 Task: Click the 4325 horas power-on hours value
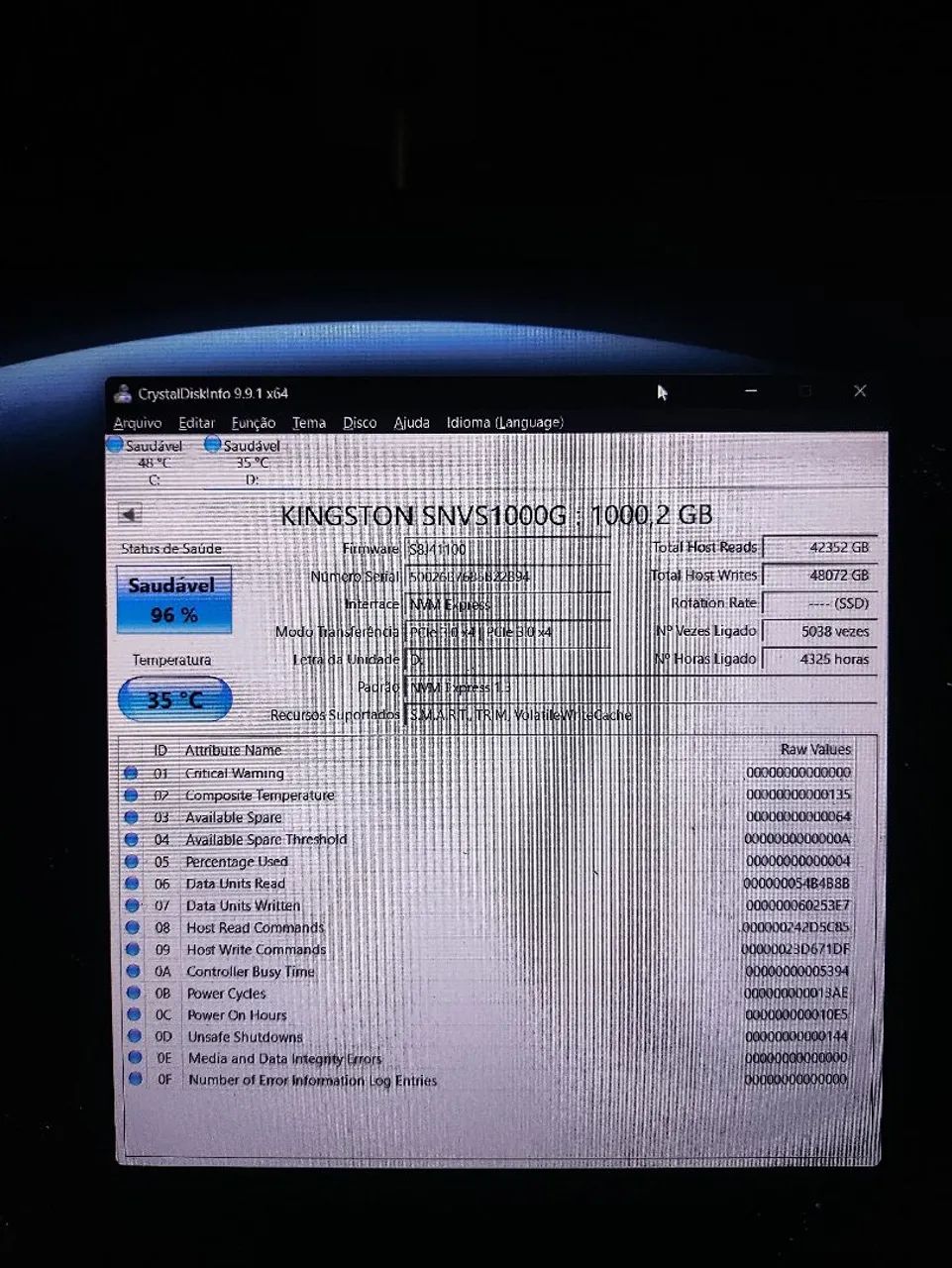tap(819, 659)
